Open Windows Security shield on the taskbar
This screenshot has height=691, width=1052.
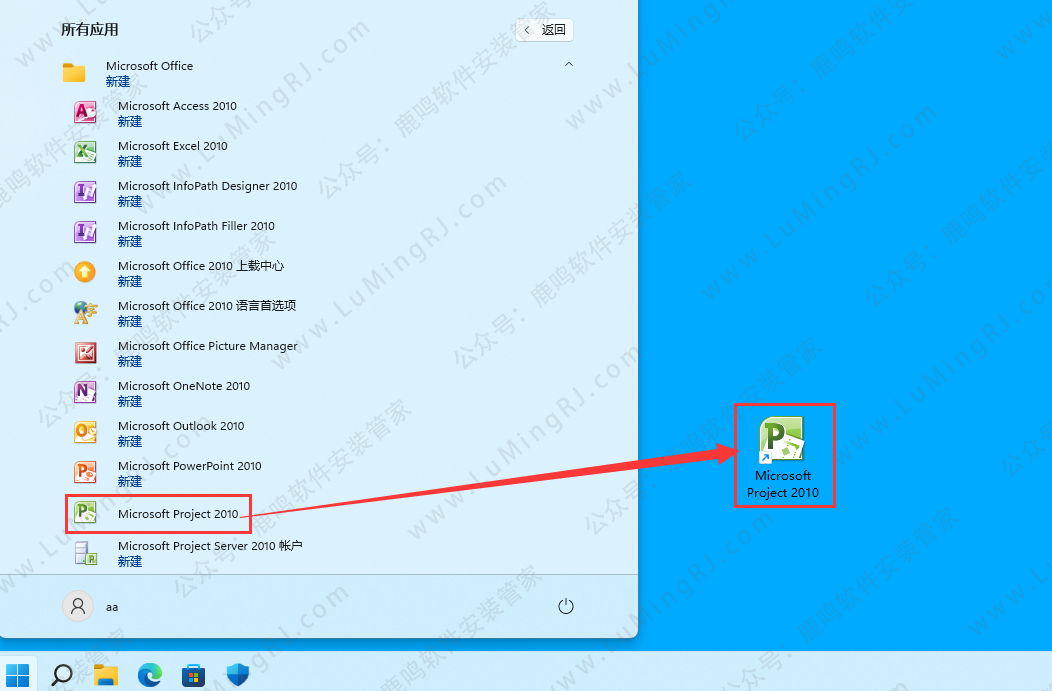(x=238, y=675)
